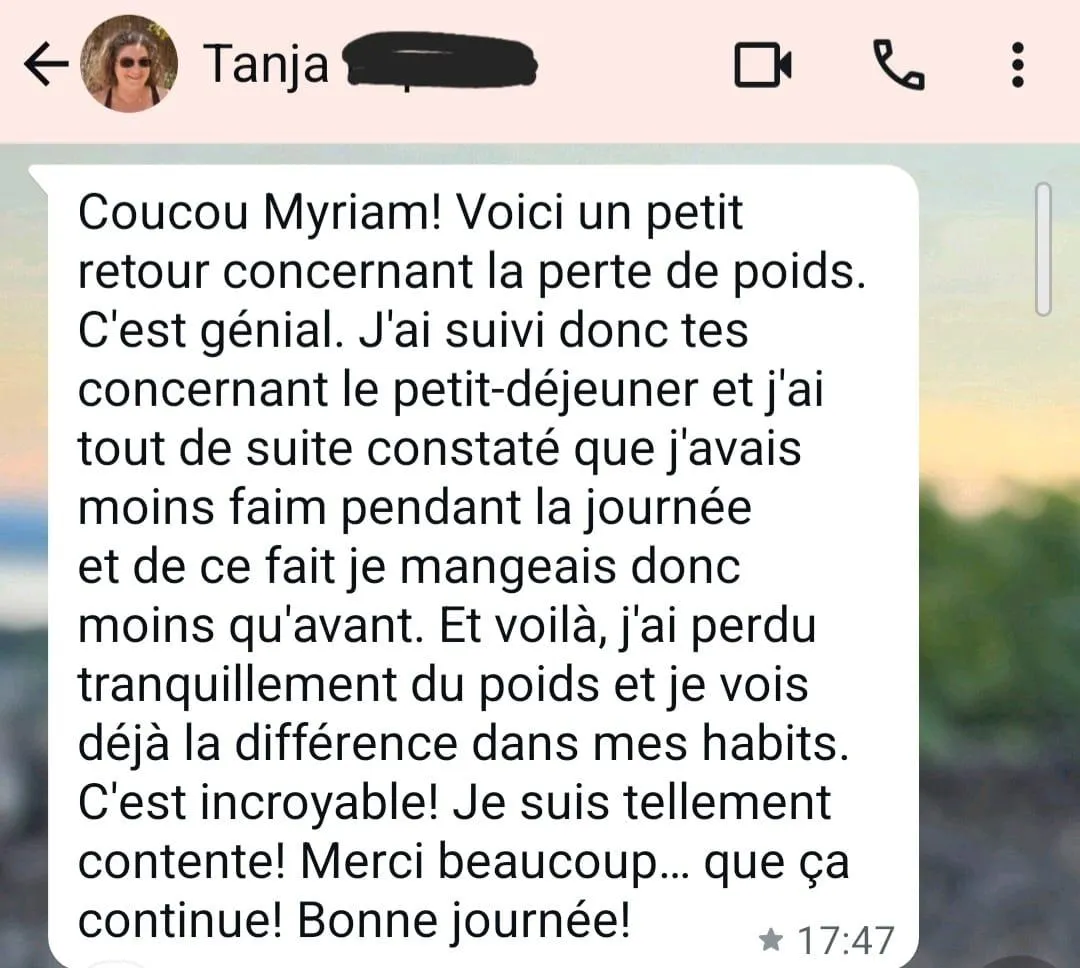
Task: Click the words "Coucou Myriam!" in the message
Action: tap(259, 212)
